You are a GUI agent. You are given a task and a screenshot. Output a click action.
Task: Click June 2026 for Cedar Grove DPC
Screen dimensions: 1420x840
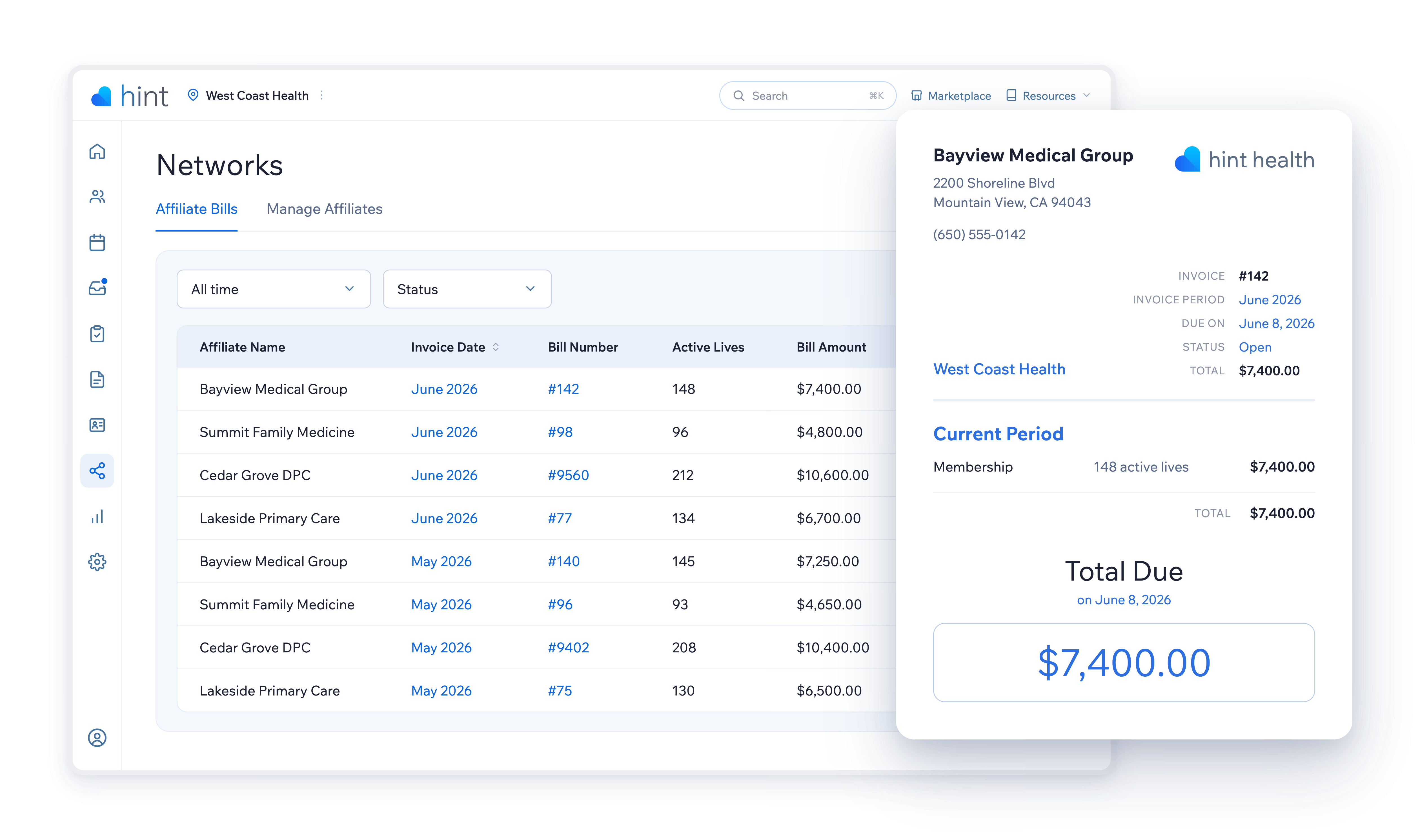444,475
